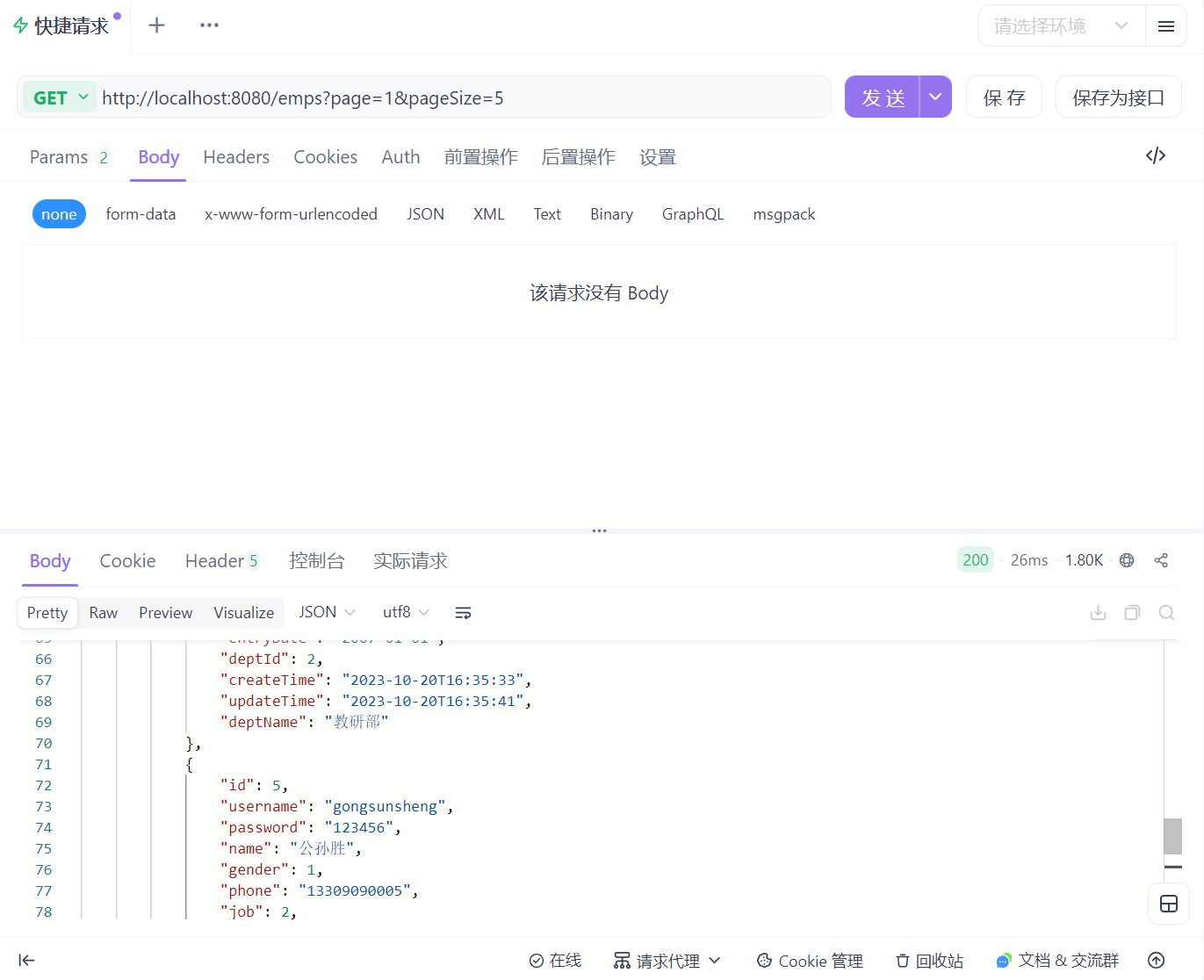Select the msgpack body type
Image resolution: width=1204 pixels, height=980 pixels.
click(x=784, y=214)
